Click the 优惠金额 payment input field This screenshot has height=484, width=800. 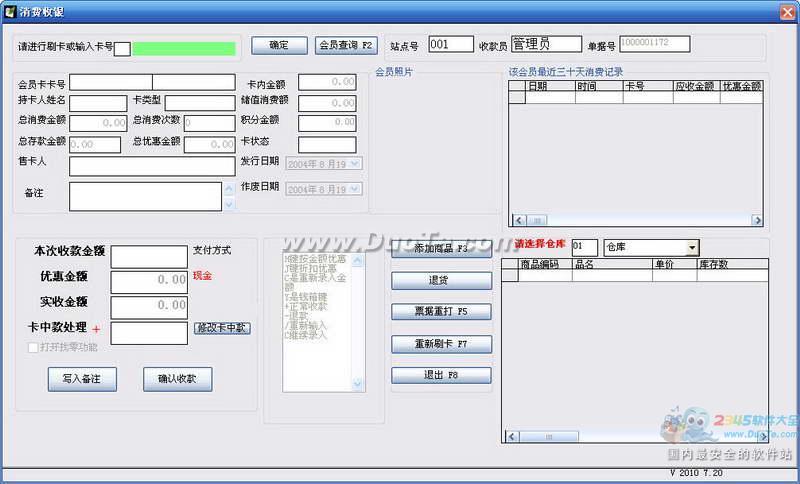(x=149, y=282)
